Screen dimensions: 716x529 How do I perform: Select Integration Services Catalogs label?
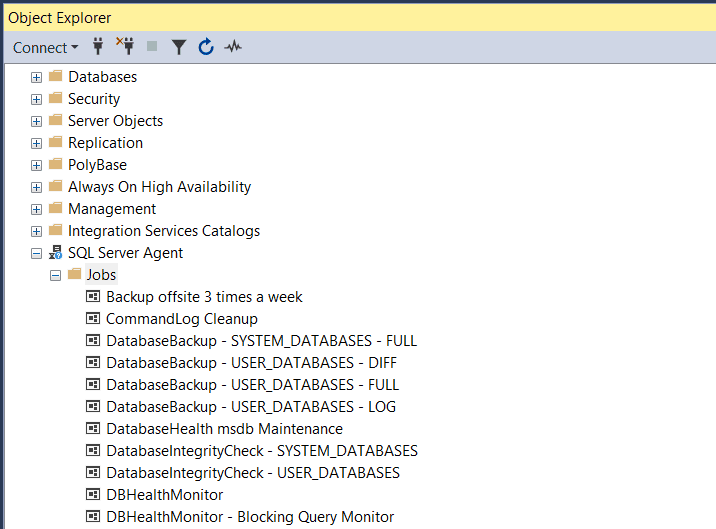(164, 231)
